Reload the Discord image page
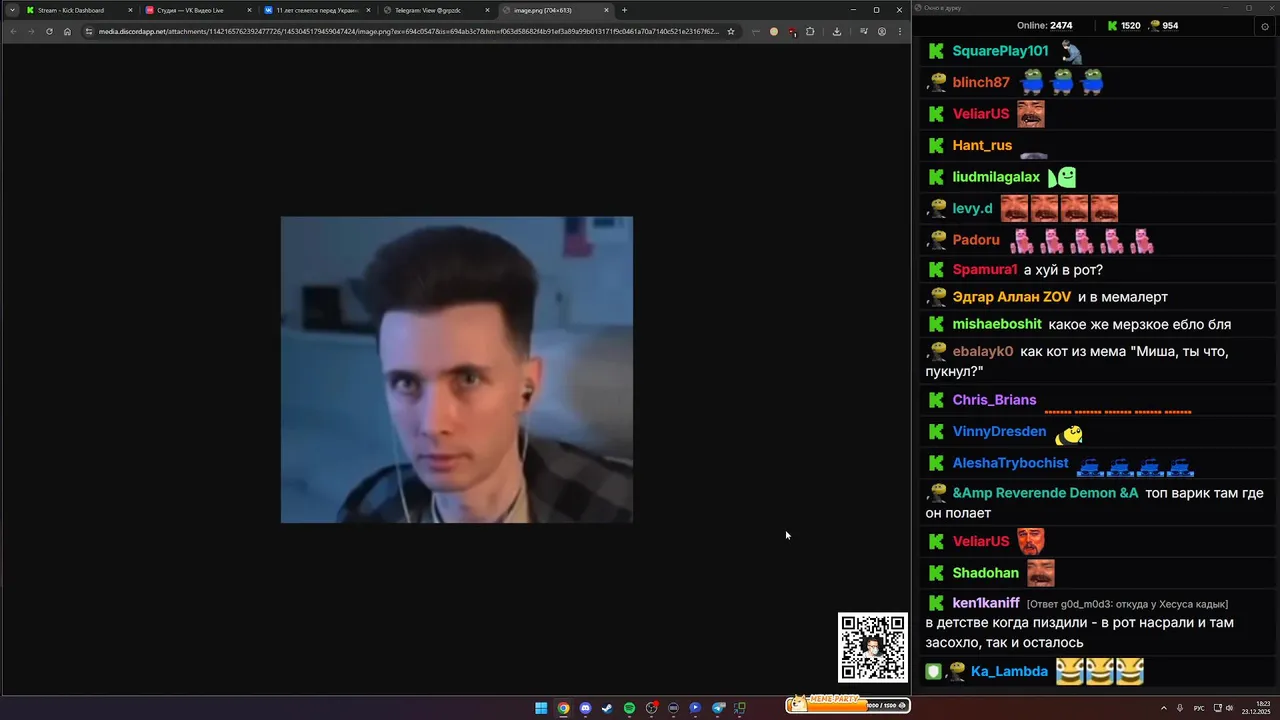 (x=49, y=31)
